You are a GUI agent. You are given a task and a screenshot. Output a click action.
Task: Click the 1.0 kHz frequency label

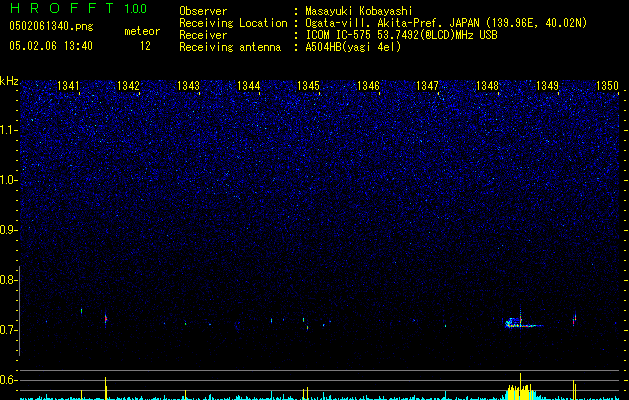pos(8,180)
